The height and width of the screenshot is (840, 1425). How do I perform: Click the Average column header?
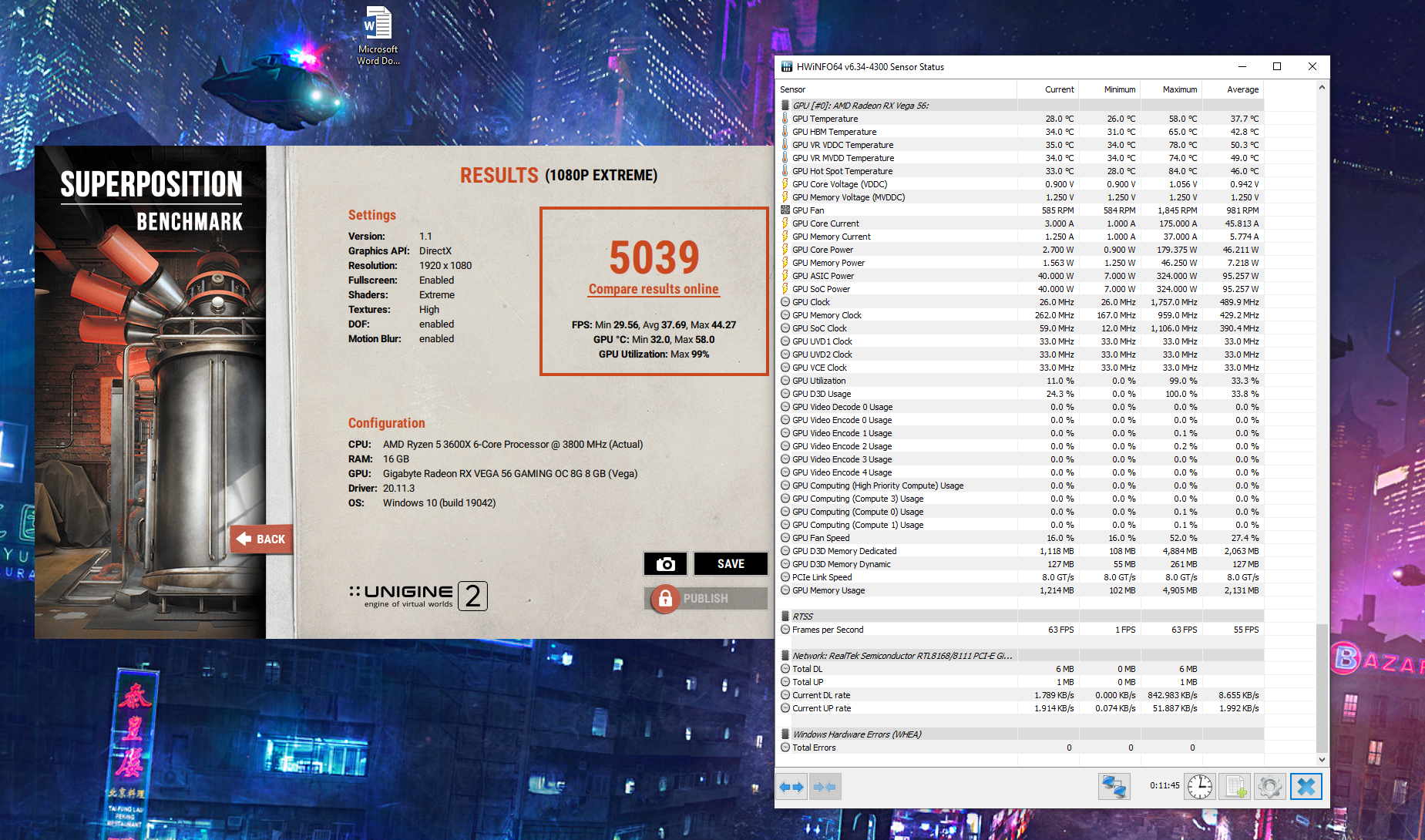(x=1233, y=89)
